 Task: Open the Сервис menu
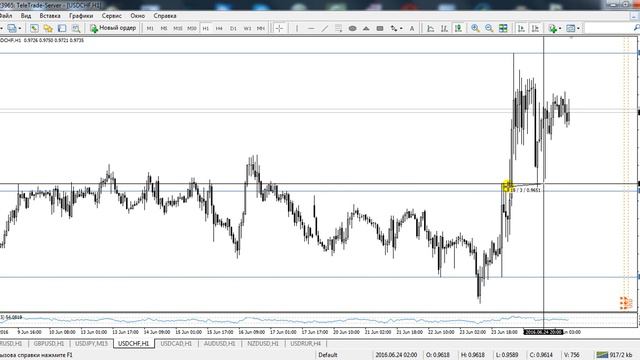coord(112,16)
